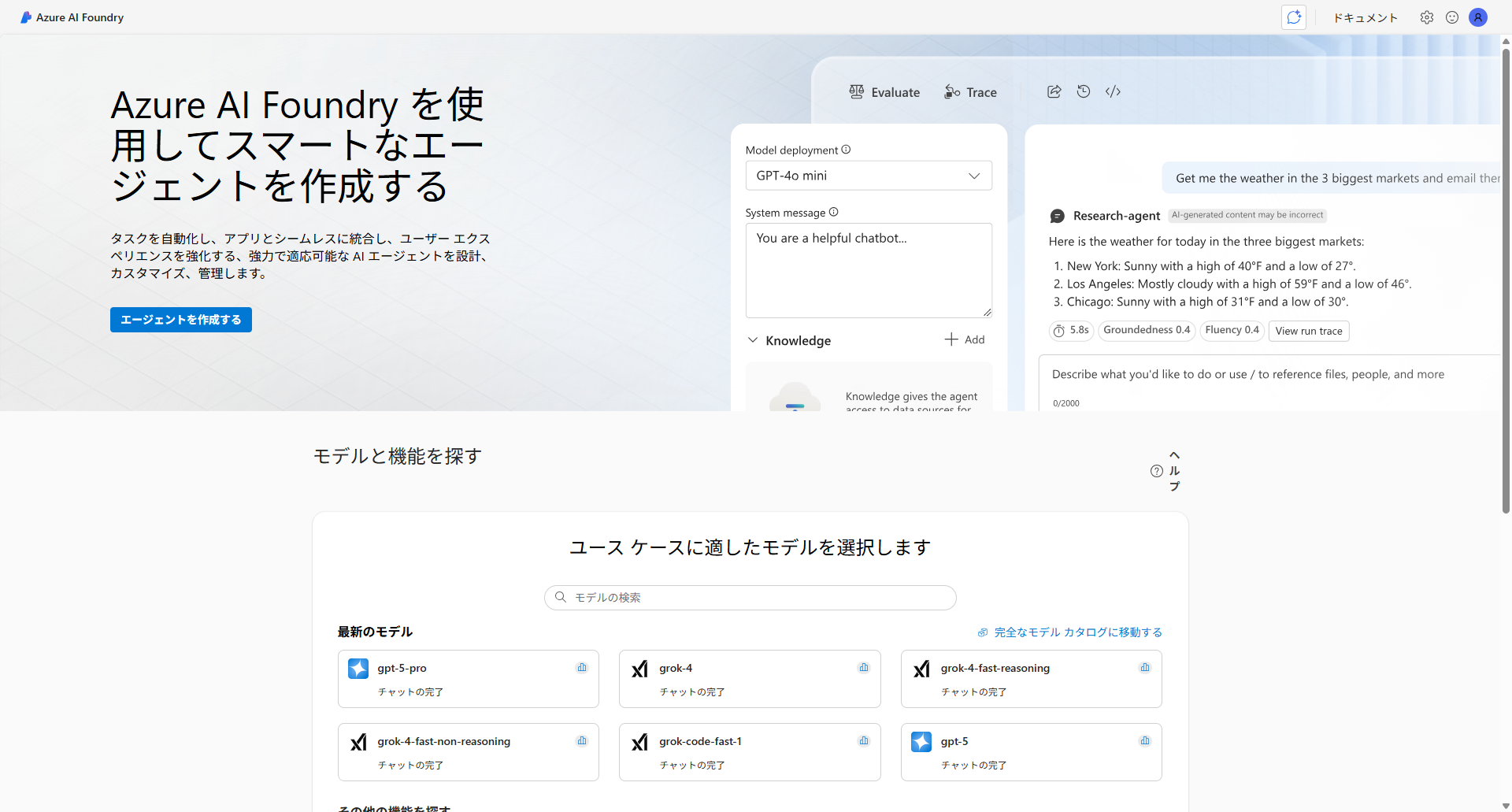Click the View run trace button

pos(1308,331)
